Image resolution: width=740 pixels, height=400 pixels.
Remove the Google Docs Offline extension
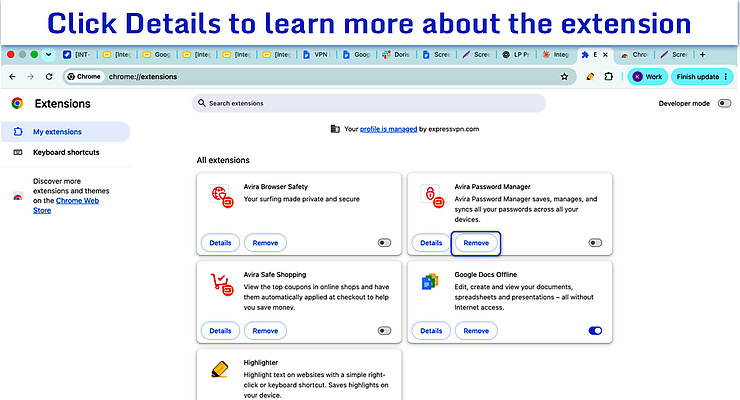coord(476,331)
